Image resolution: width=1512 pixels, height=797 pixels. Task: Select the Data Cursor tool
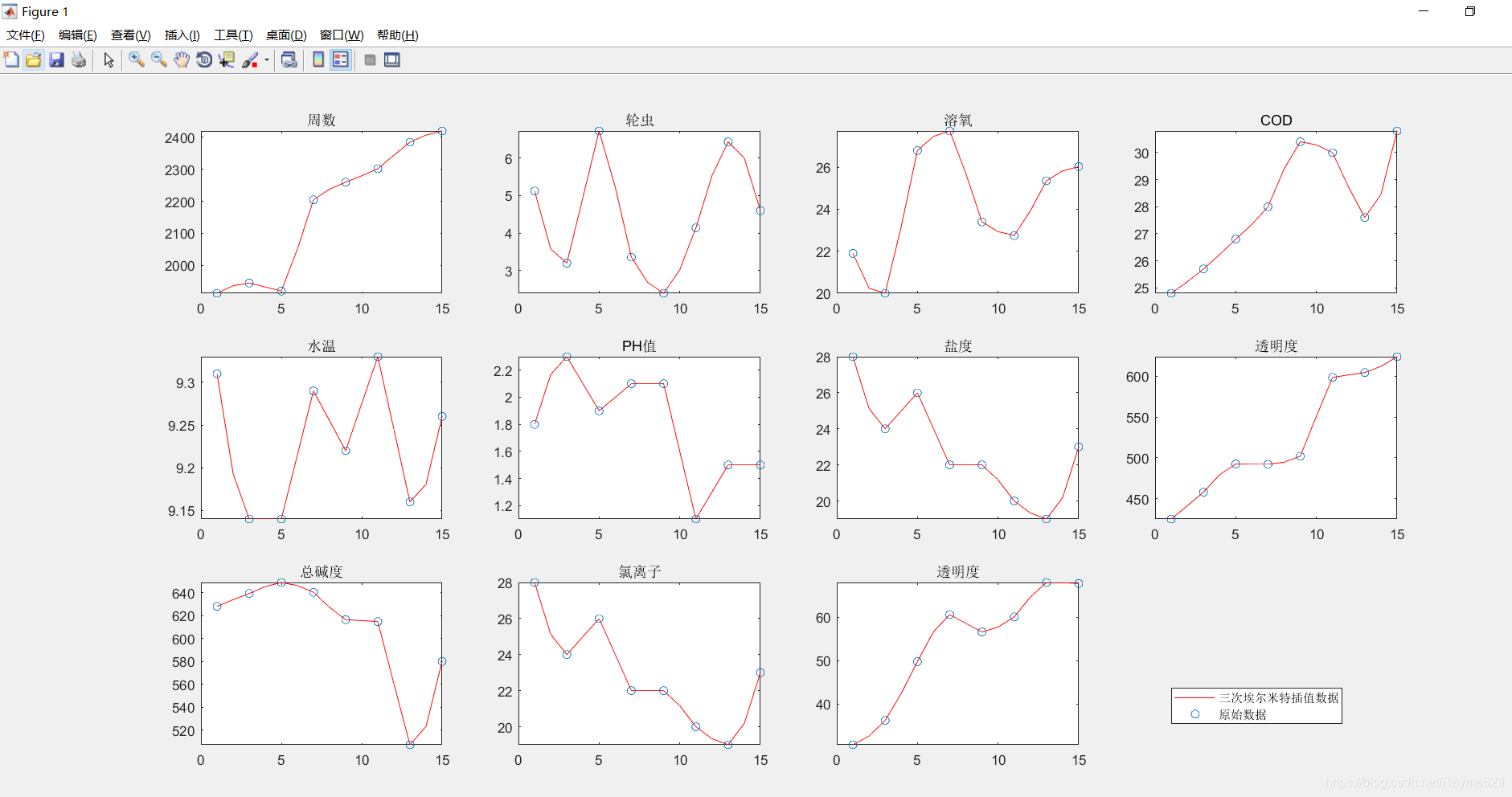[227, 59]
